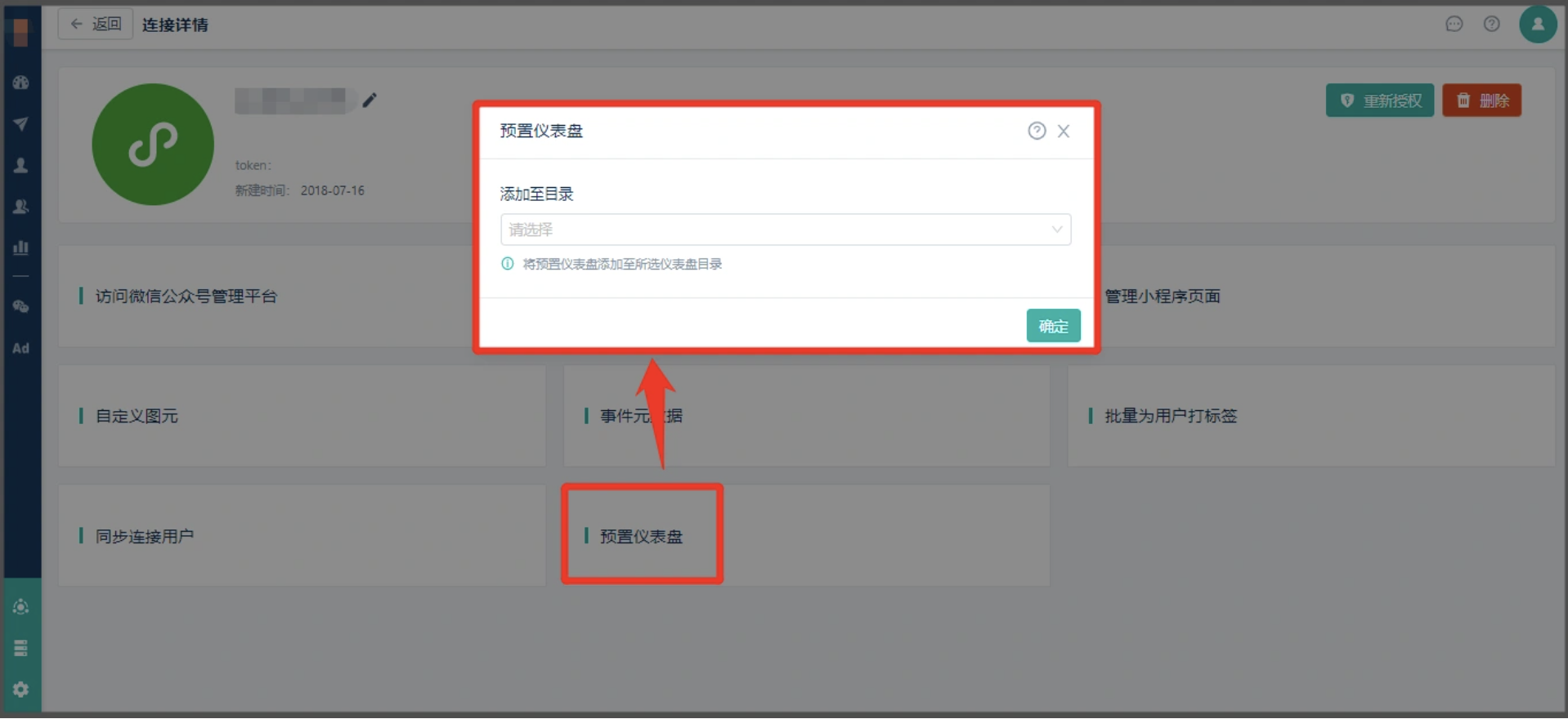Image resolution: width=1568 pixels, height=719 pixels.
Task: Click the 重新授权 button
Action: (1380, 100)
